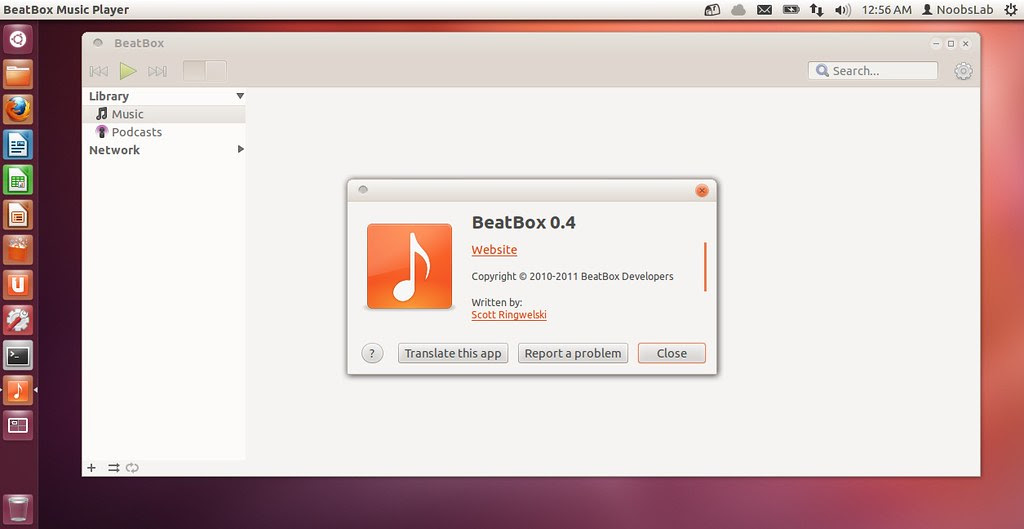Open Ubuntu One in launcher
Image resolution: width=1024 pixels, height=529 pixels.
[18, 285]
